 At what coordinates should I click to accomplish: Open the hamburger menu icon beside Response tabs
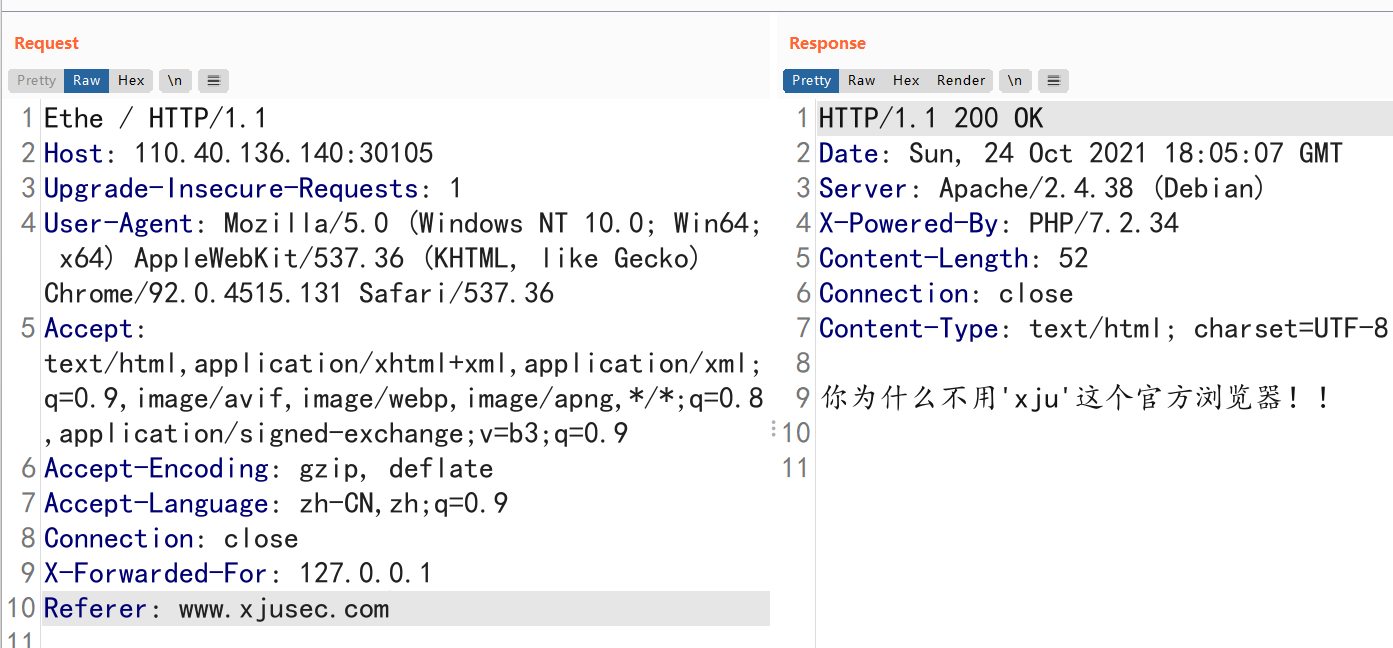click(x=1053, y=80)
